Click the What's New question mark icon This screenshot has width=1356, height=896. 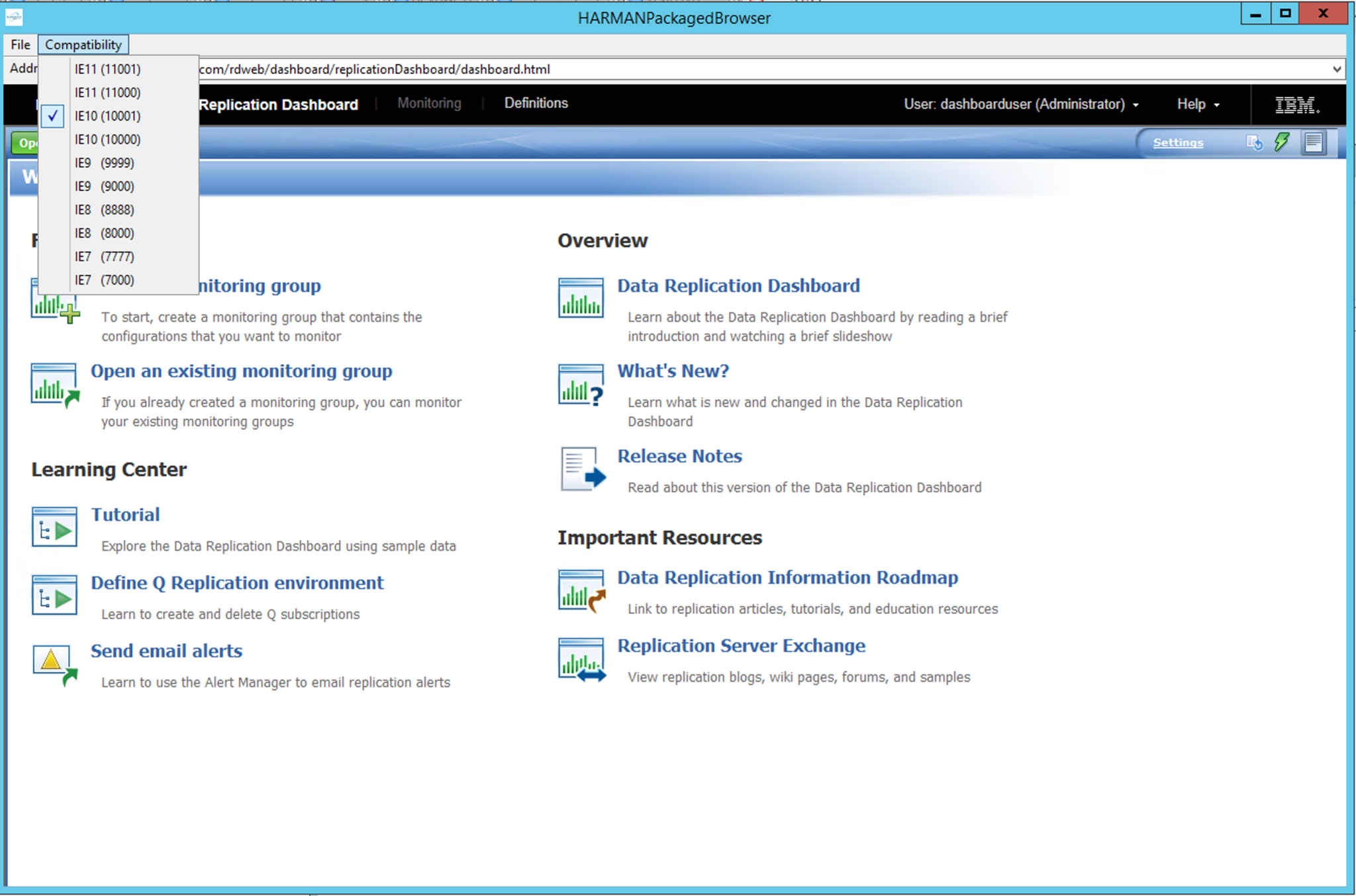coord(581,384)
